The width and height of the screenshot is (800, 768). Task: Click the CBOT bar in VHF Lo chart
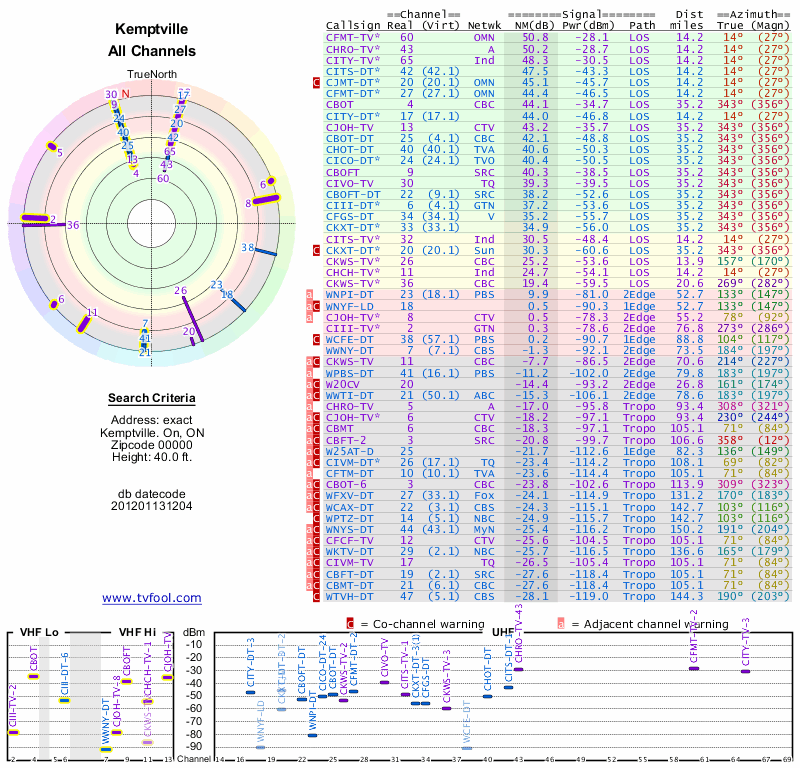point(33,676)
